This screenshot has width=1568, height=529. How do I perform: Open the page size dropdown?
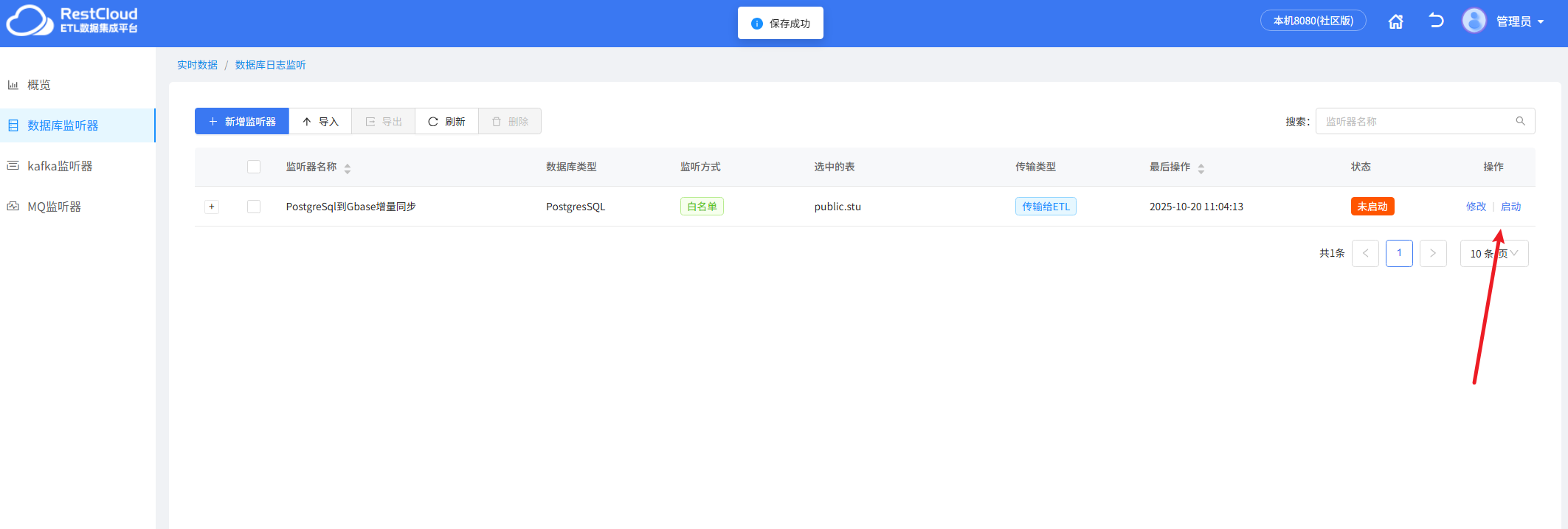coord(1493,254)
